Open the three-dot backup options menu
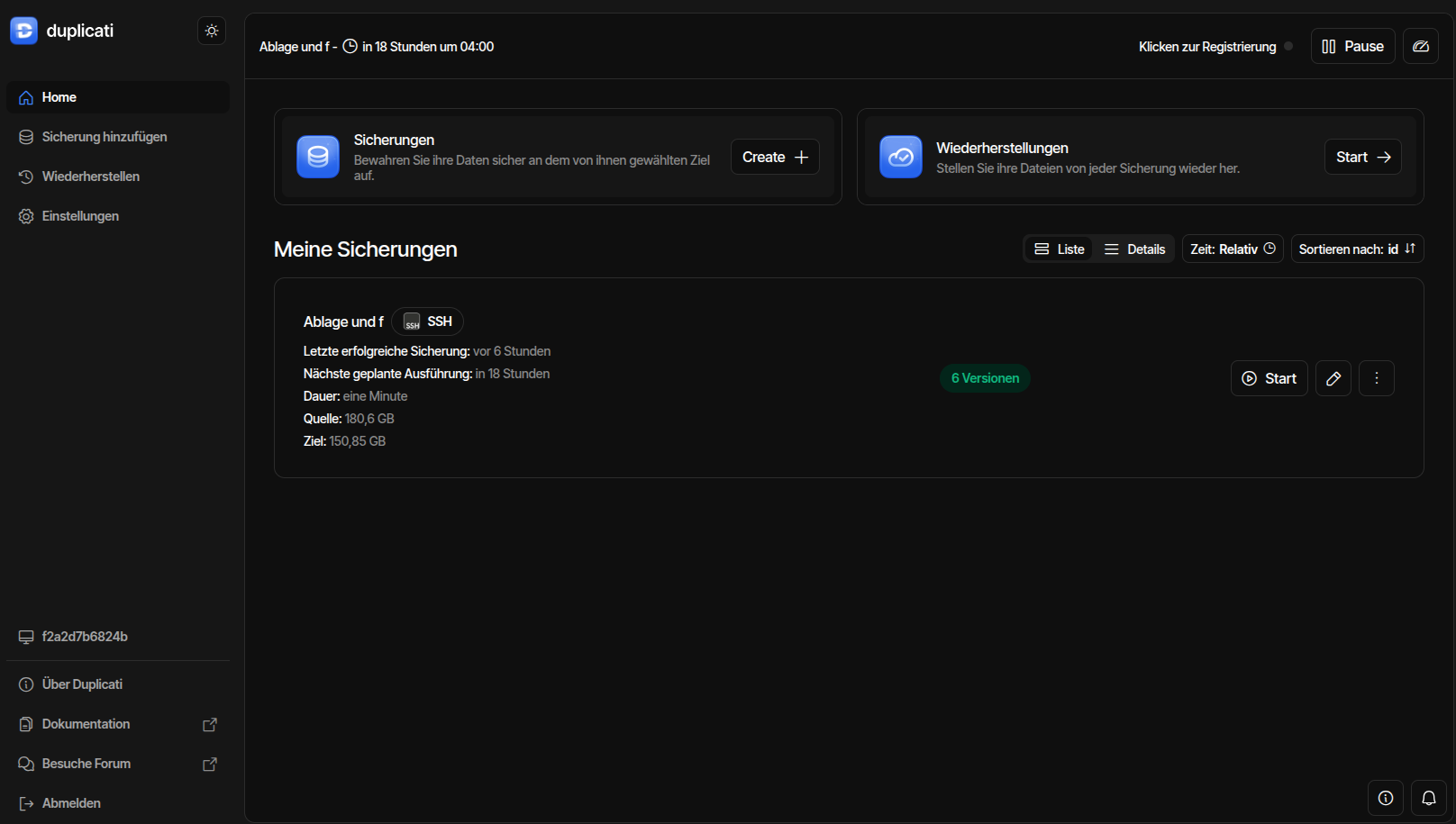The width and height of the screenshot is (1456, 824). point(1377,378)
